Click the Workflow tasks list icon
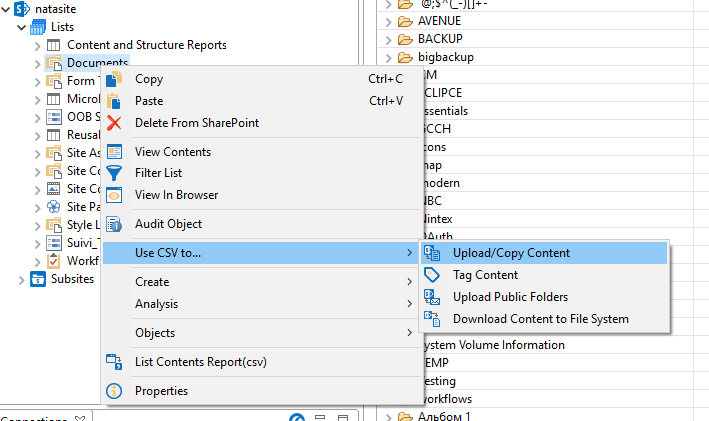 (x=54, y=261)
